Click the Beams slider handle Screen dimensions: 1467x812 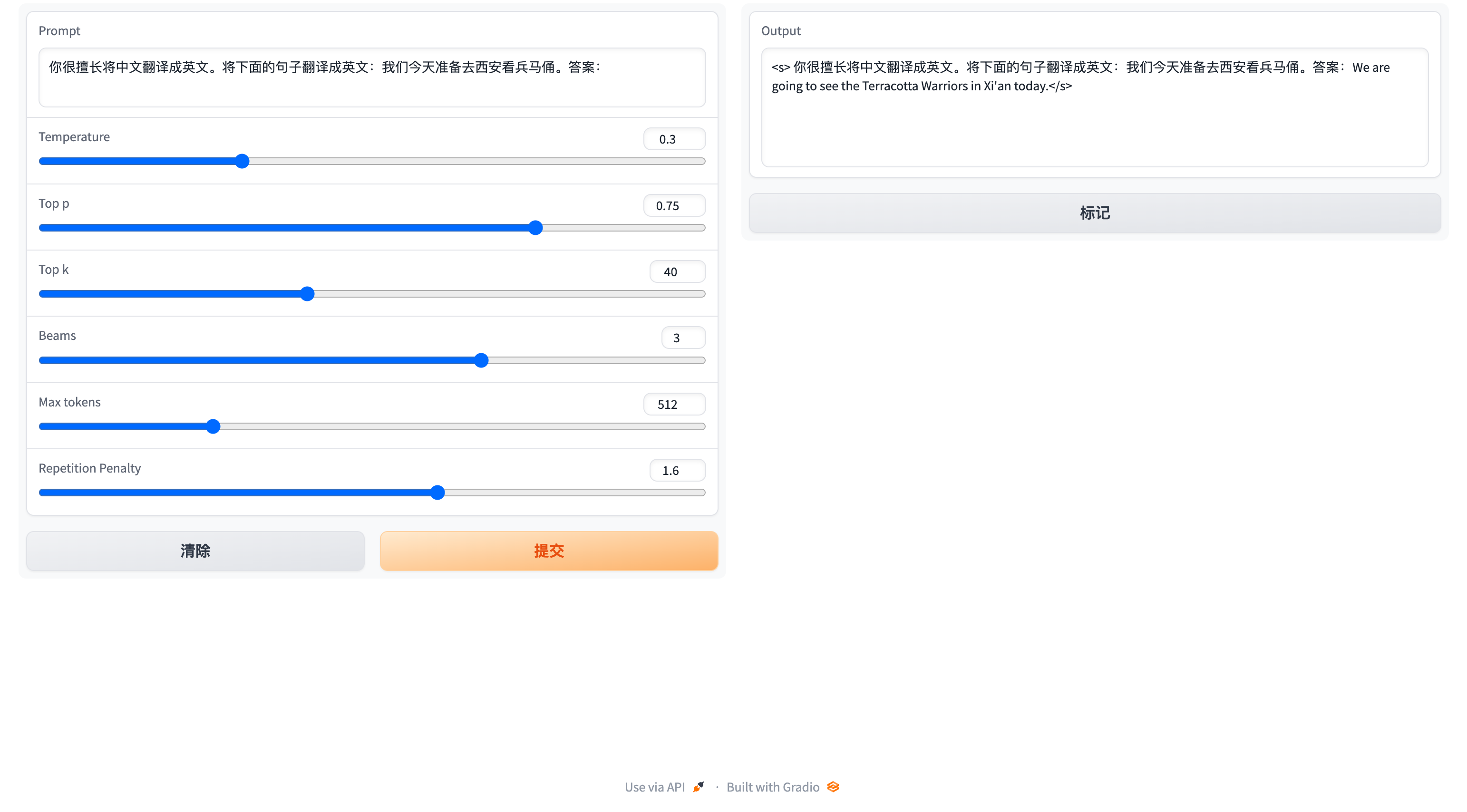[x=481, y=360]
